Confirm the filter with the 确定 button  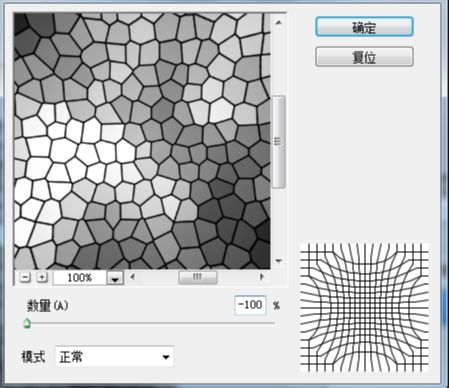364,27
